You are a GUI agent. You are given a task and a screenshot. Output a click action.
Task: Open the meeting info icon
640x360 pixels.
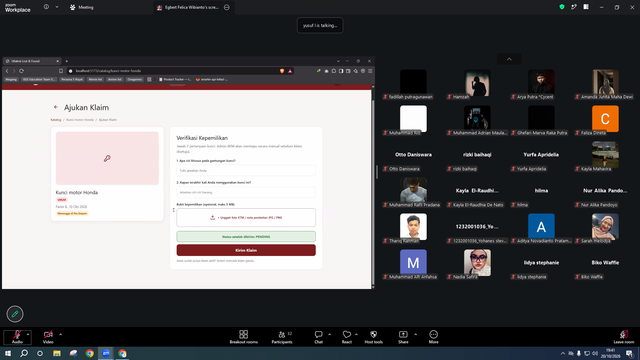tap(46, 7)
